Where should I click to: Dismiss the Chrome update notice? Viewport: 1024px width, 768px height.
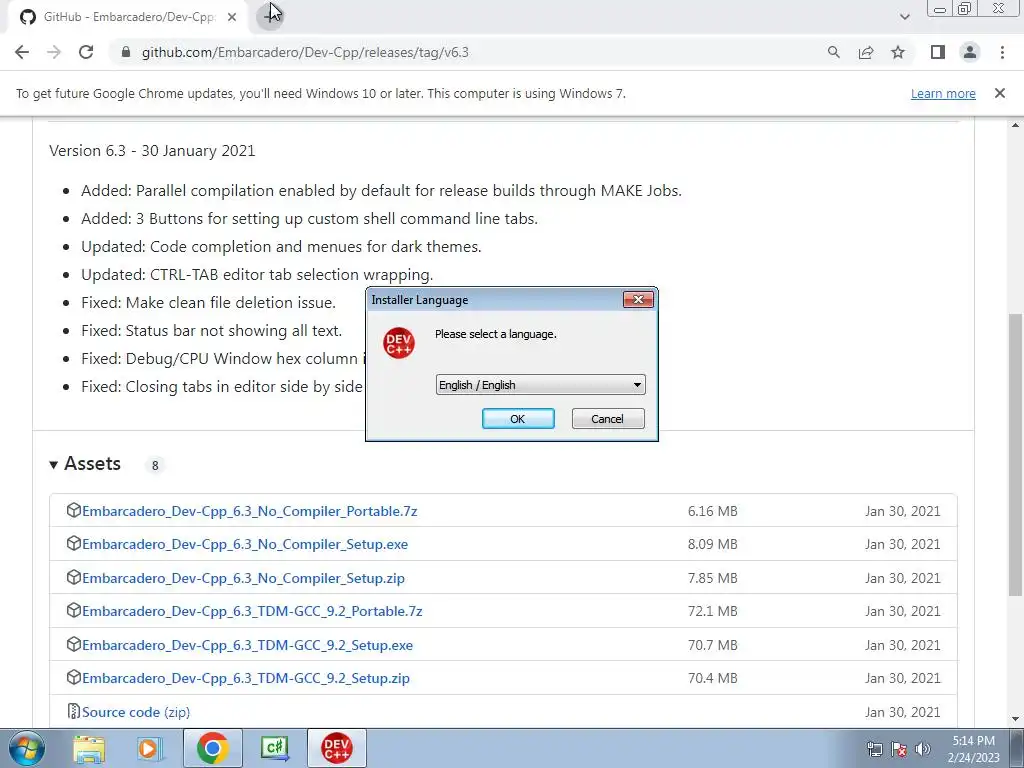tap(999, 93)
